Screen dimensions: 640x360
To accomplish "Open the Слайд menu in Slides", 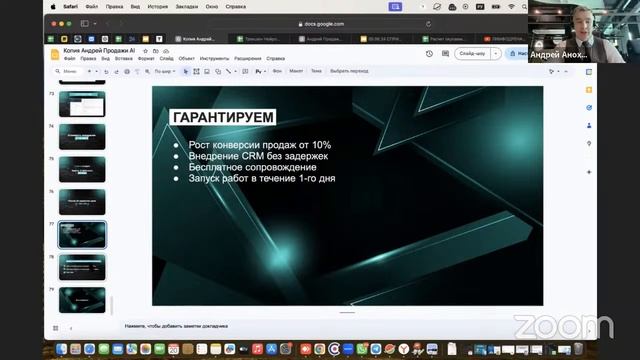I will point(167,59).
